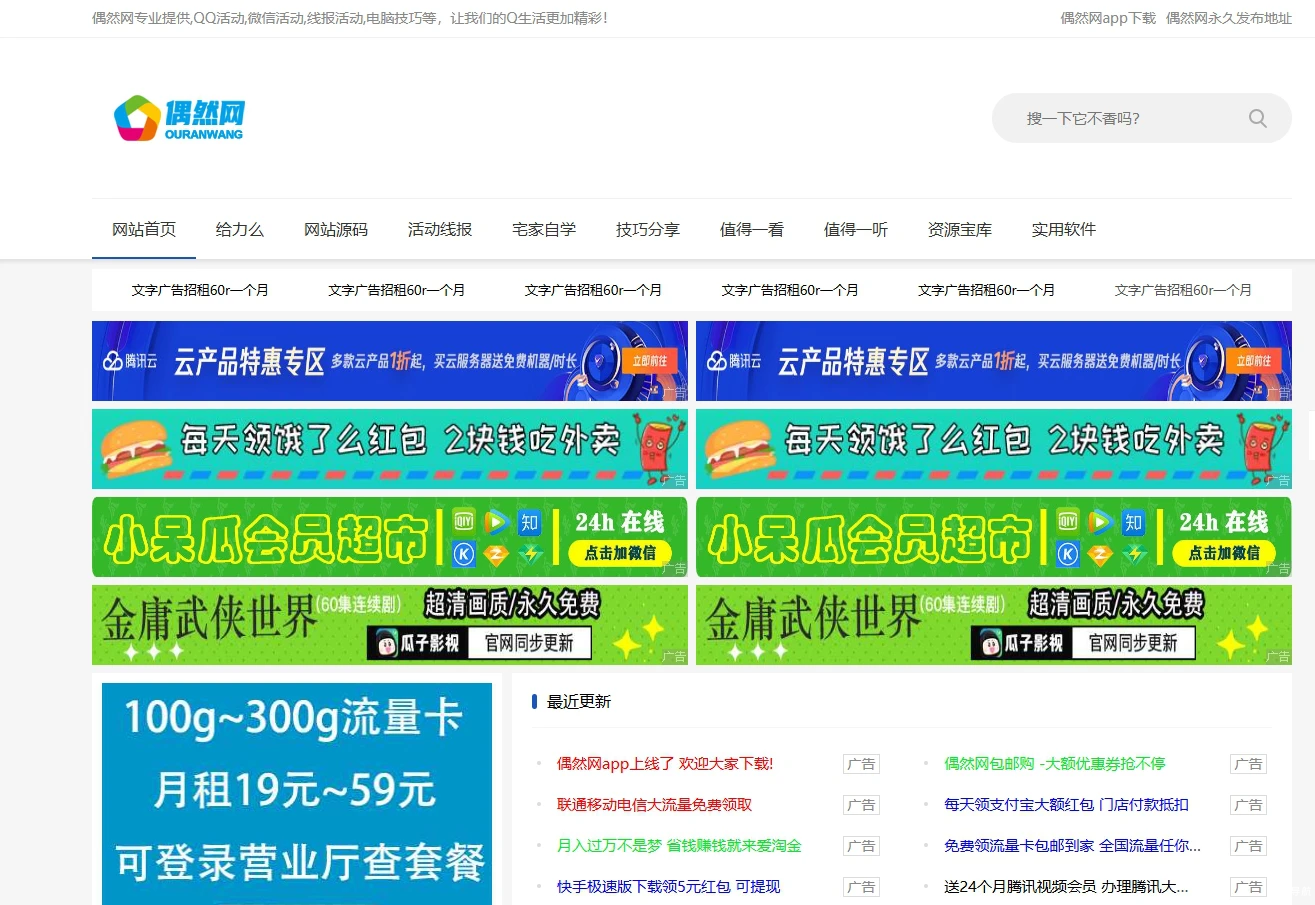Open left 金庸武侠世界 banner
The height and width of the screenshot is (905, 1315).
tap(390, 625)
